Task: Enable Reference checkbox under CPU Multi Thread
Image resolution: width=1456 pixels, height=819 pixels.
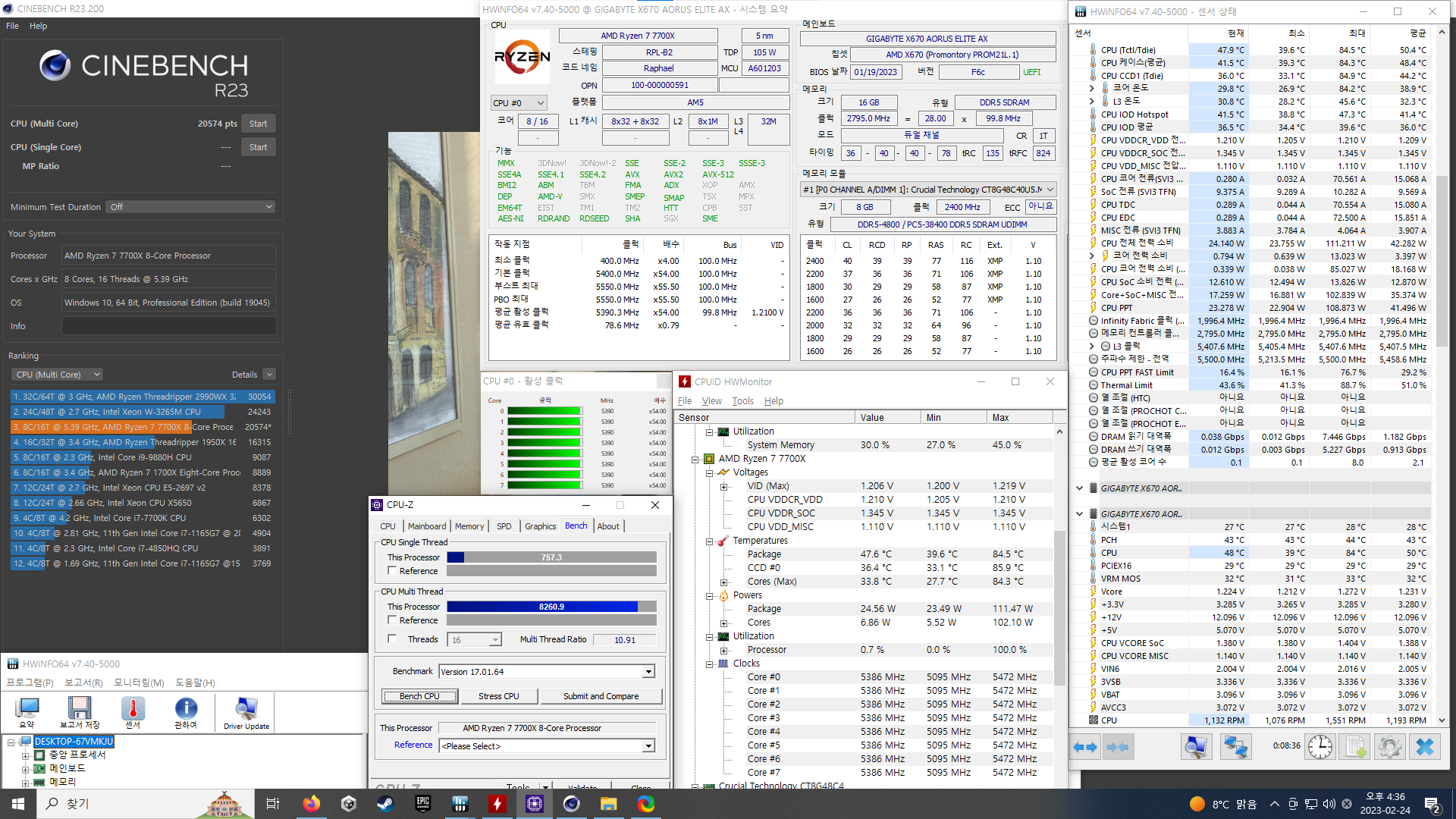Action: pyautogui.click(x=392, y=620)
